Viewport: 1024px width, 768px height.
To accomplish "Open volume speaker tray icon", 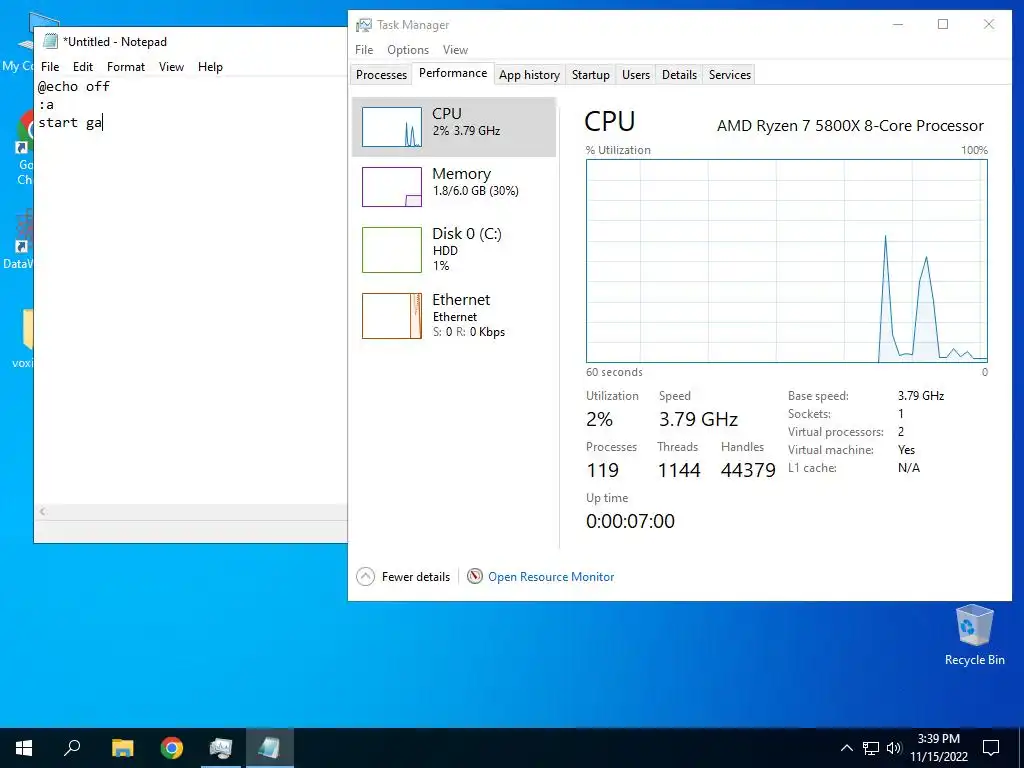I will click(894, 748).
